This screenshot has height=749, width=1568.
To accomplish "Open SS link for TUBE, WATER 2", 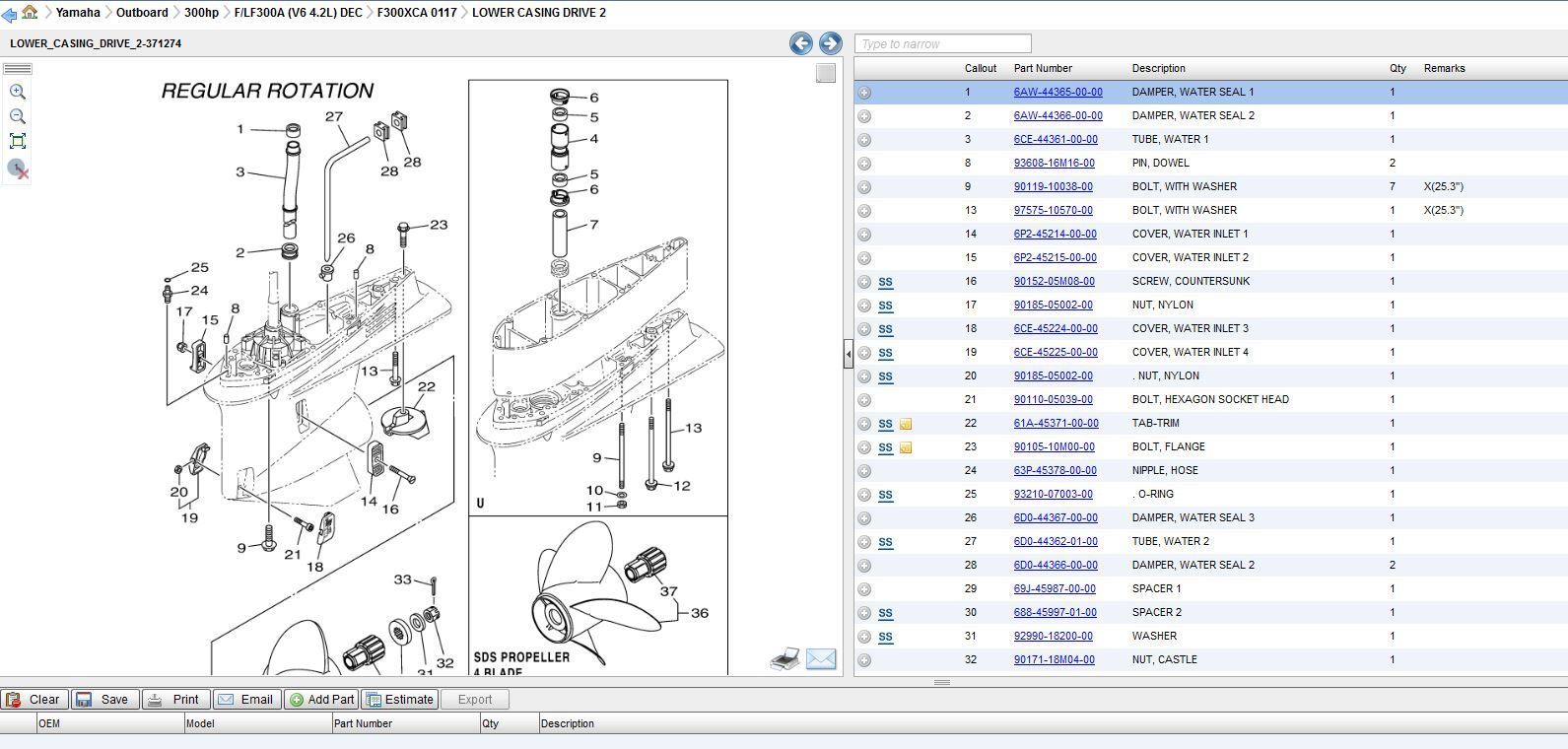I will [x=885, y=542].
